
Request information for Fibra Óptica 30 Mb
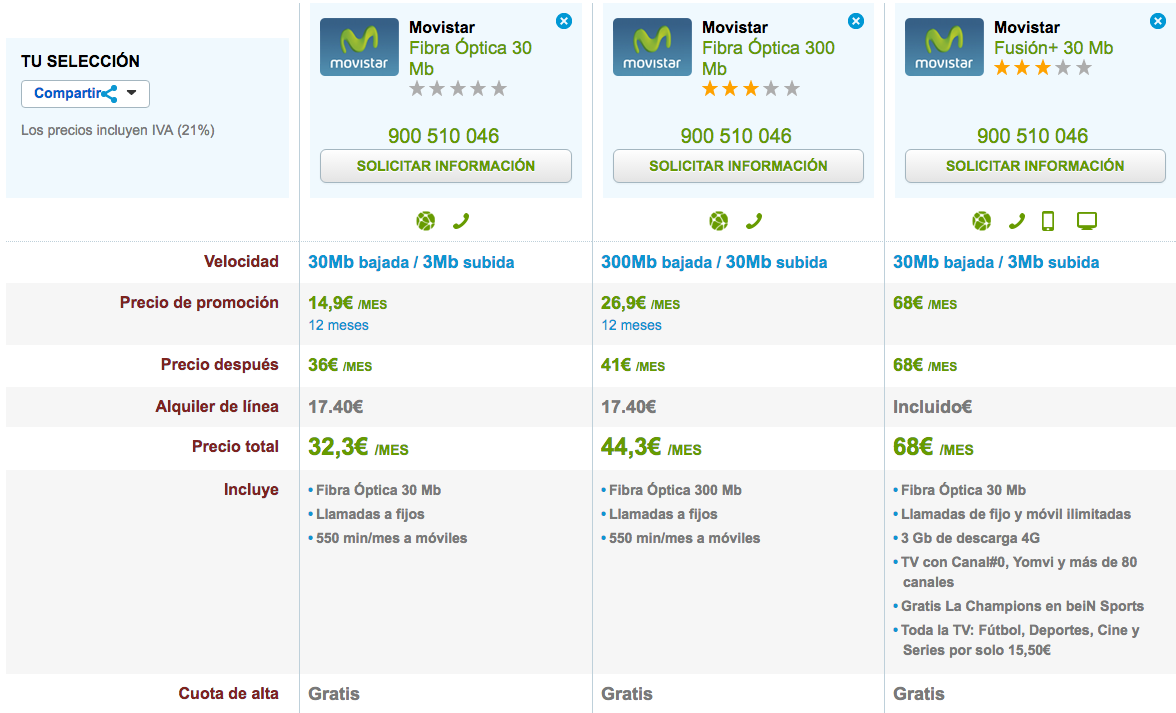click(x=446, y=166)
